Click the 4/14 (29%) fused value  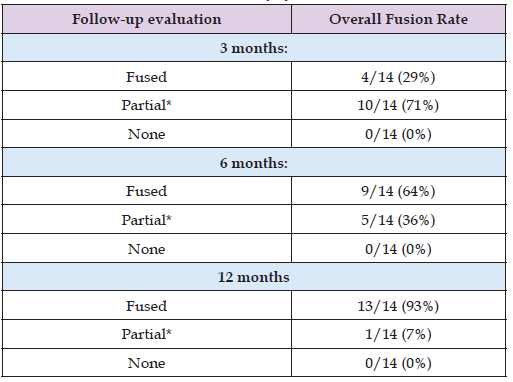point(398,77)
